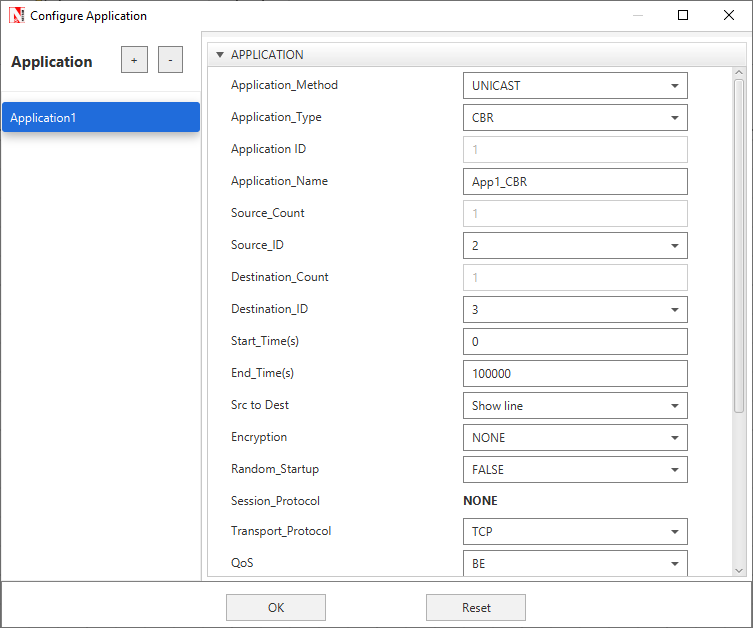Close the Configure Application window
Viewport: 753px width, 628px height.
728,15
